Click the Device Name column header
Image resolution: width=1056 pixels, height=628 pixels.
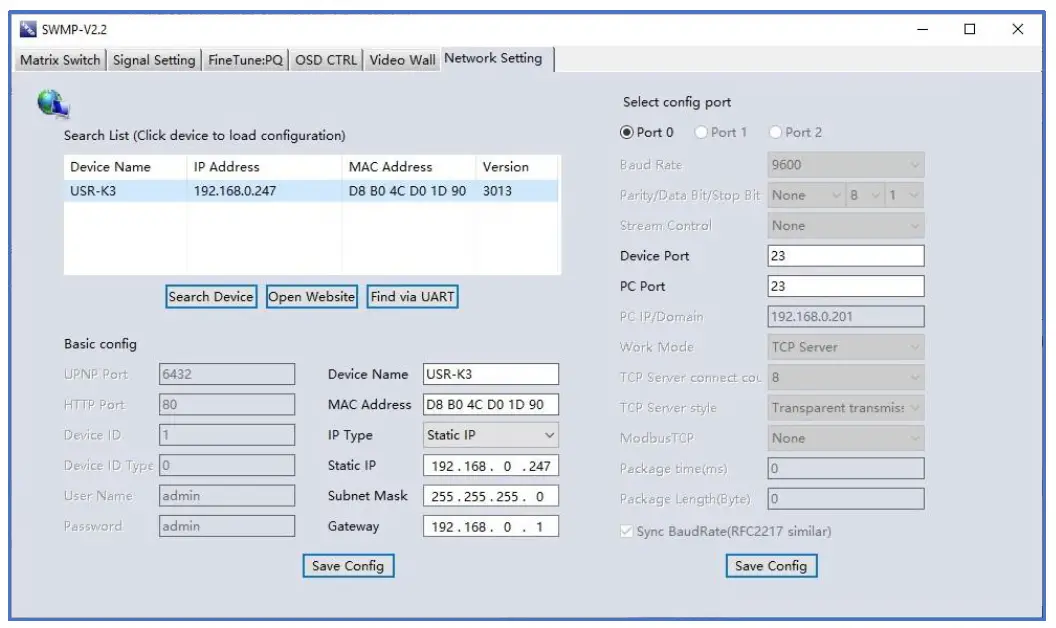[x=125, y=166]
